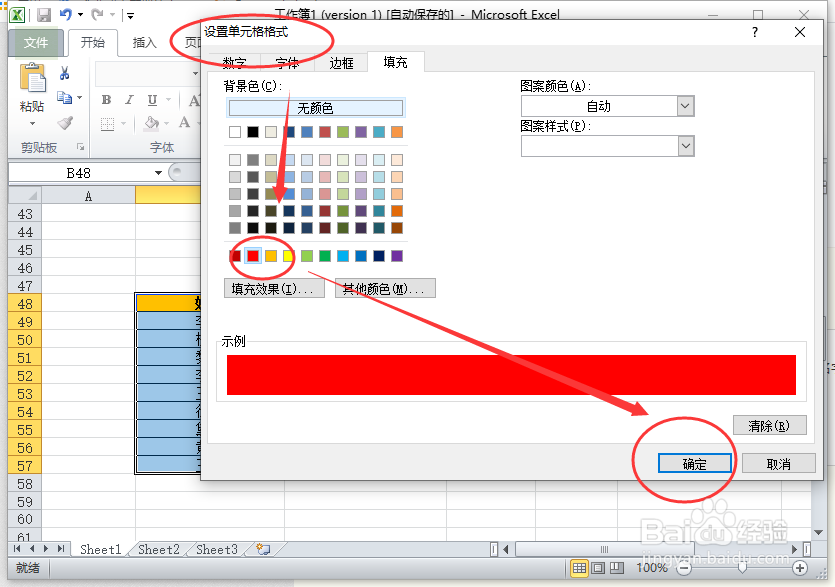
Task: Click the borders icon in the ribbon
Action: (x=108, y=124)
